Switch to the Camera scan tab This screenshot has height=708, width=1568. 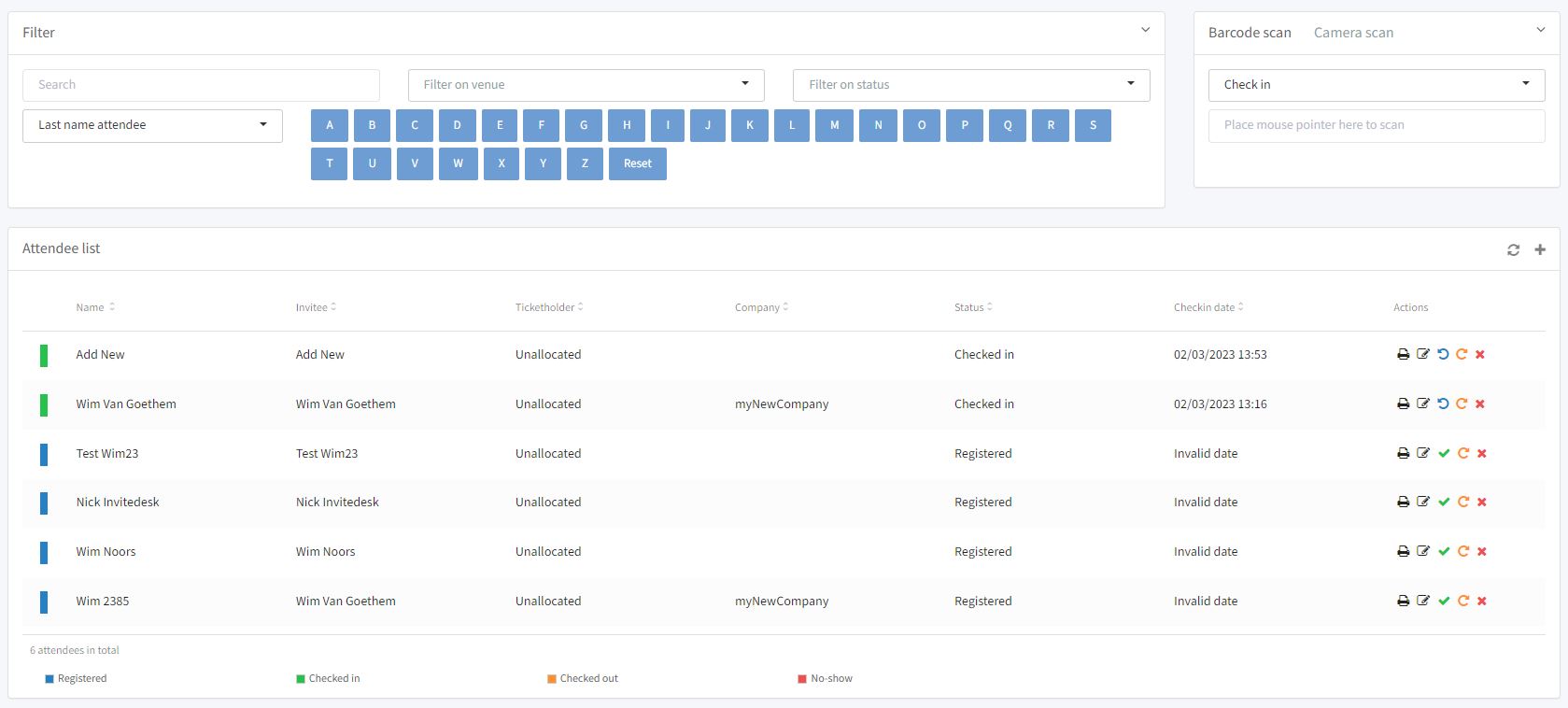1353,33
